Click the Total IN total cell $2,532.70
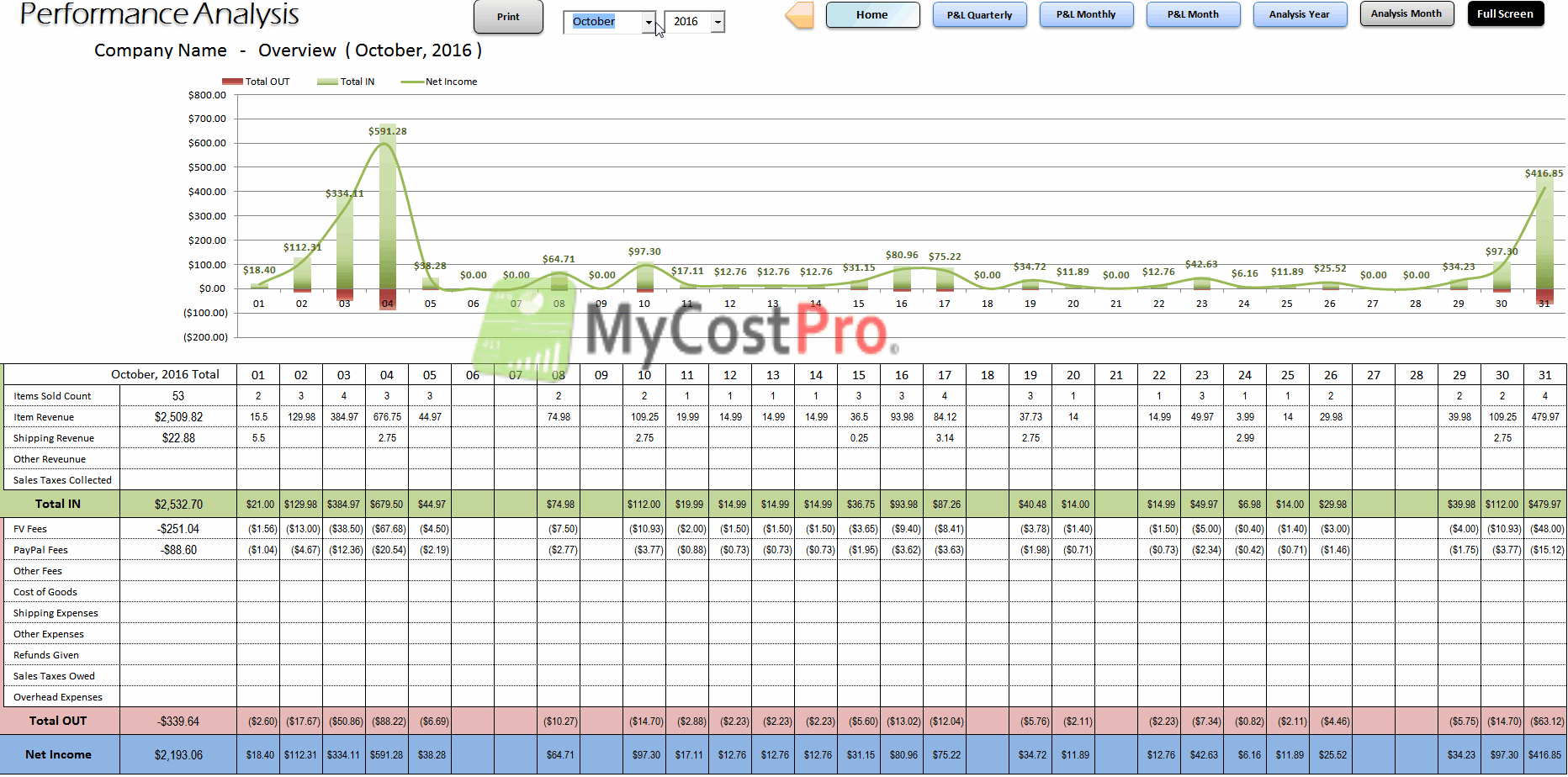Screen dimensions: 1568x777 click(x=178, y=505)
